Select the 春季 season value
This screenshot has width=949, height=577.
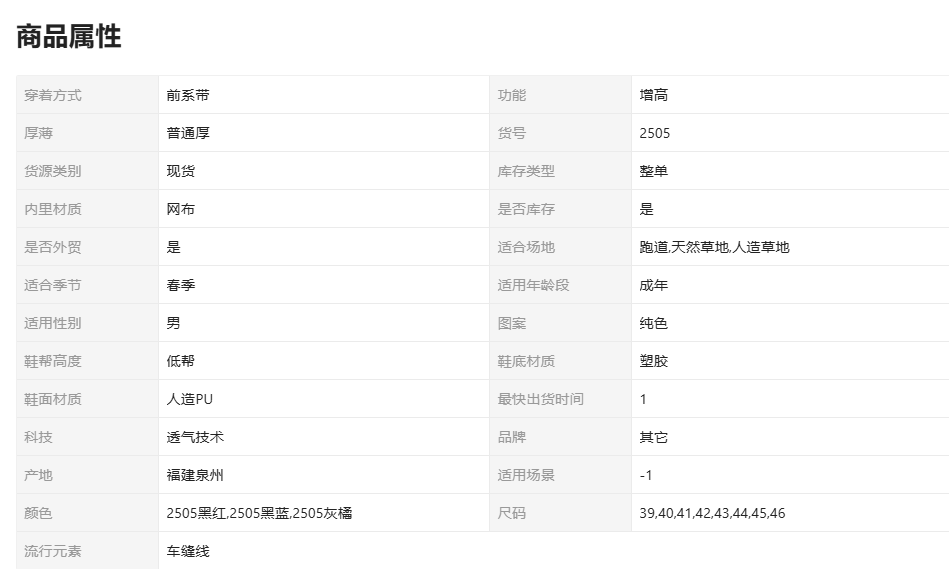pyautogui.click(x=181, y=285)
